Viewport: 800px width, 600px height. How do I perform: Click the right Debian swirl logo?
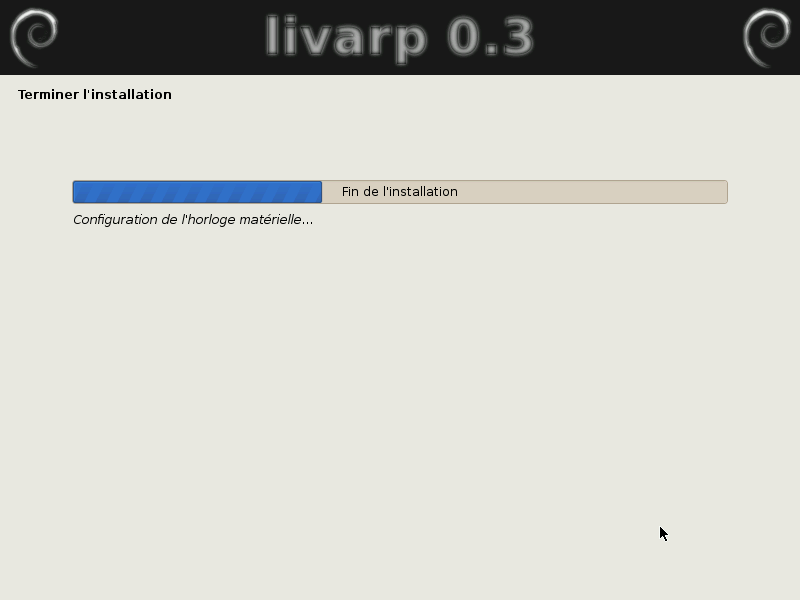pyautogui.click(x=766, y=37)
